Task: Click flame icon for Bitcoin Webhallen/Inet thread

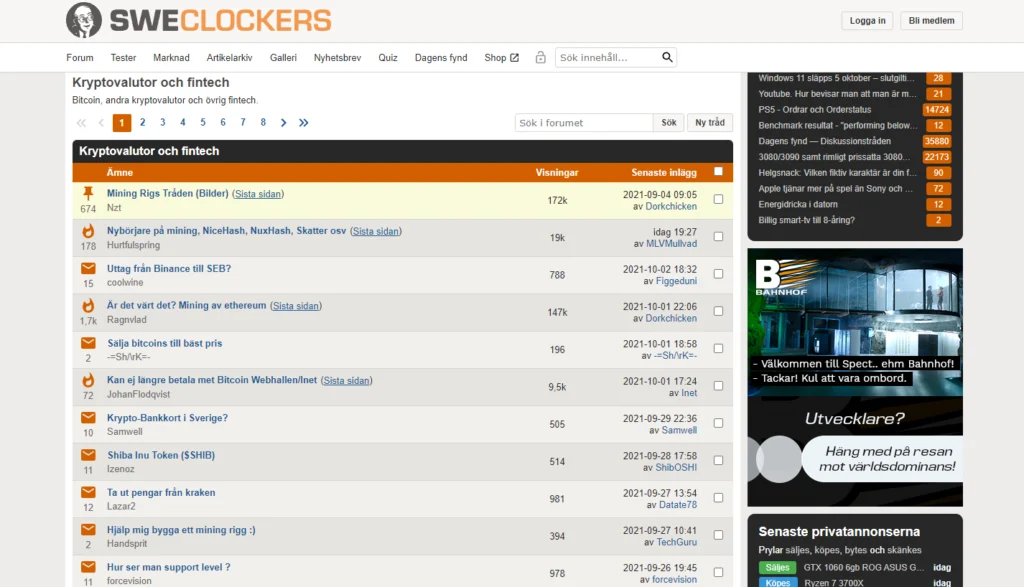Action: tap(88, 380)
